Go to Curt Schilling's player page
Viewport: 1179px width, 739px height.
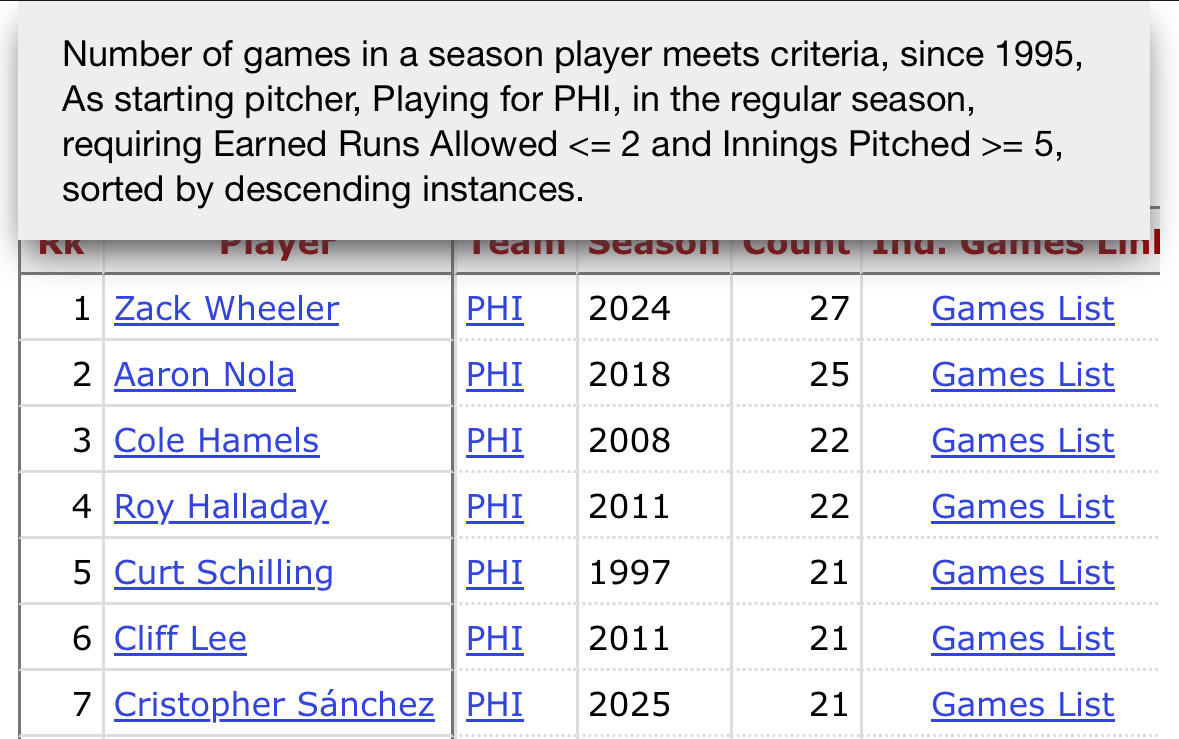pos(223,573)
